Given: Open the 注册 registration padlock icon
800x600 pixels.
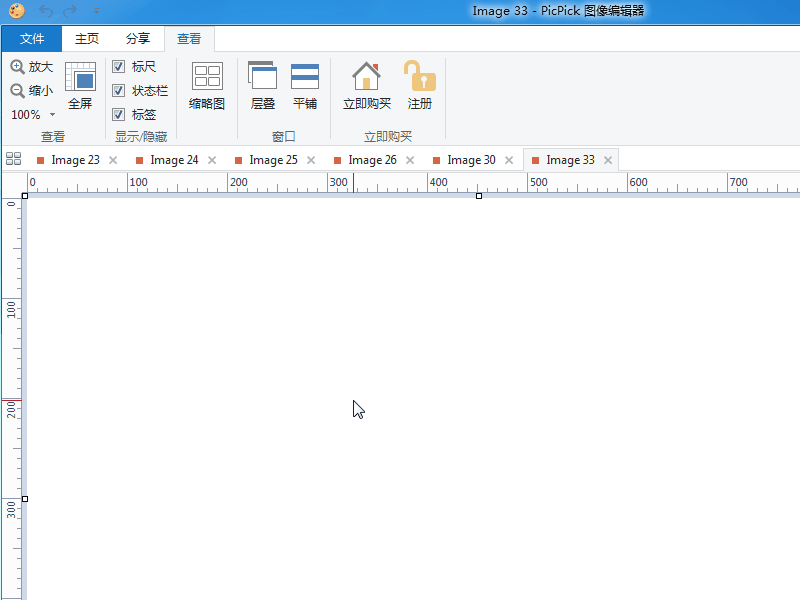Looking at the screenshot, I should click(x=420, y=76).
